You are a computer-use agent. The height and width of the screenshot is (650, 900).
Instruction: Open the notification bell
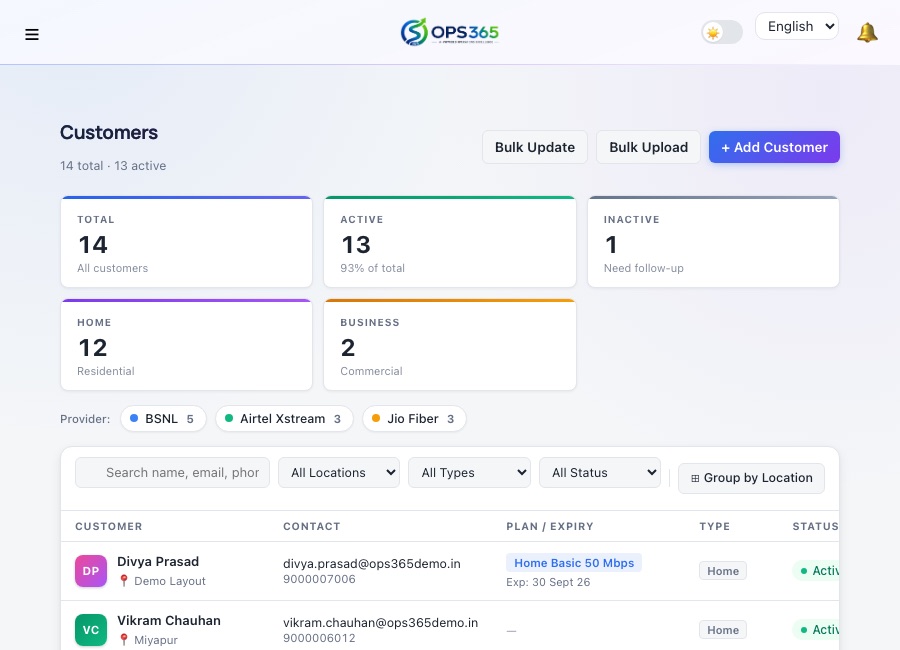pyautogui.click(x=867, y=33)
